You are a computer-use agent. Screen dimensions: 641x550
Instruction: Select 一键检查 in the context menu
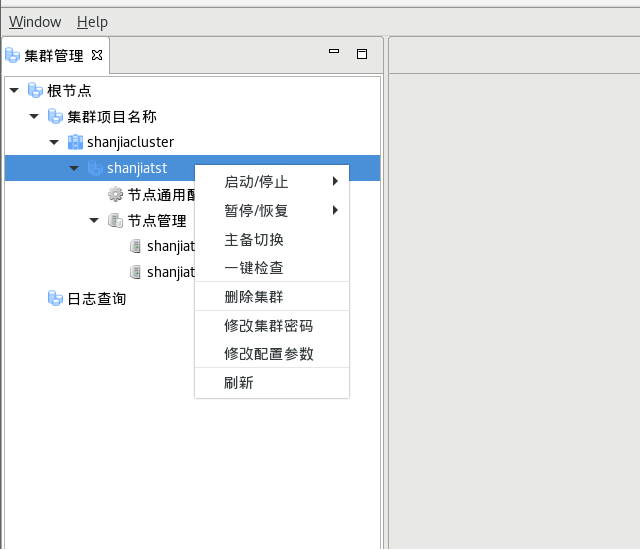coord(254,268)
